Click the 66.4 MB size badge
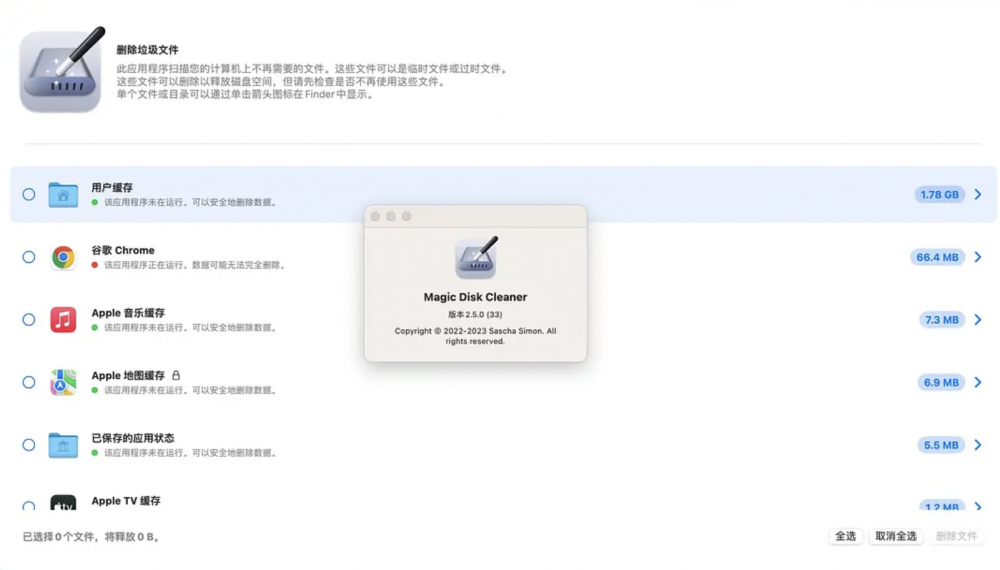 point(937,257)
